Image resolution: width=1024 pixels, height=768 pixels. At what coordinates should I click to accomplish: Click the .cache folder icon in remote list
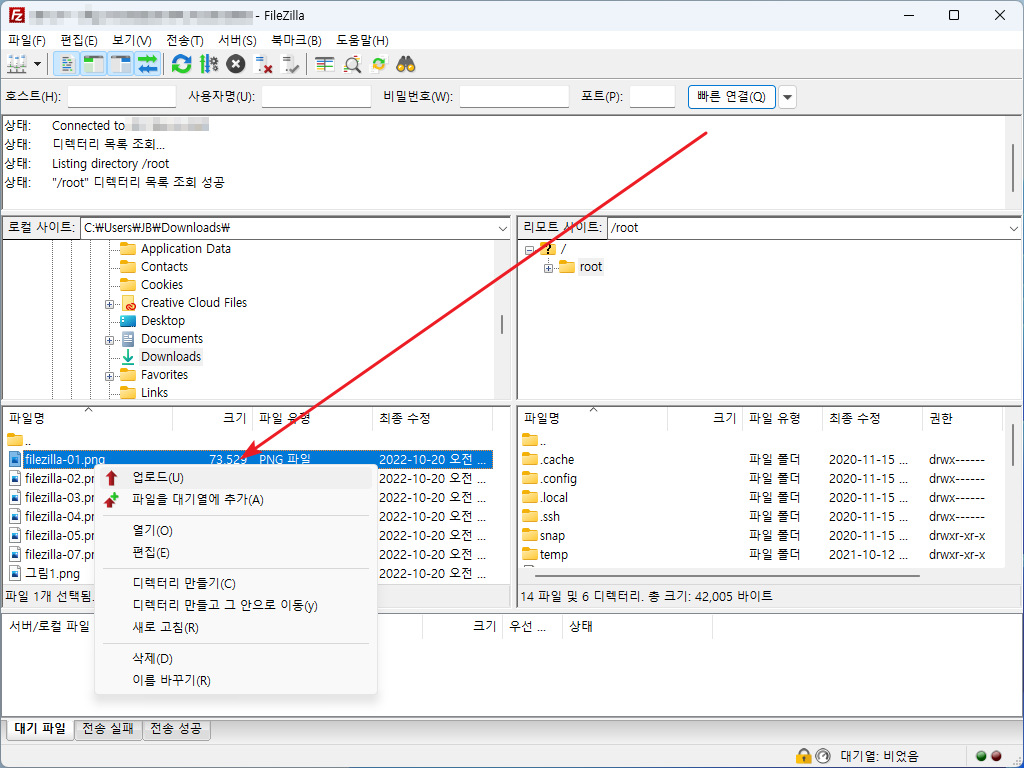point(530,459)
